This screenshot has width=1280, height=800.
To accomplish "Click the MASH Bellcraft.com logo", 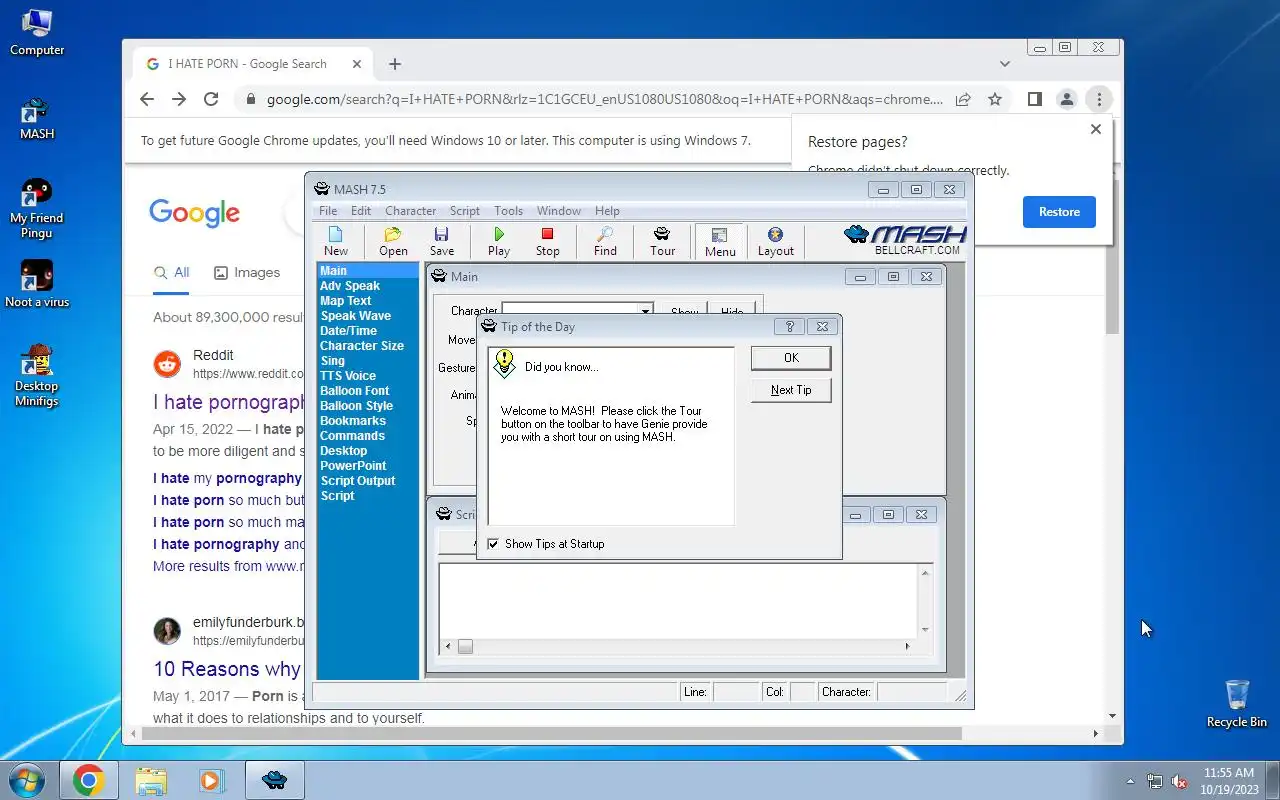I will point(905,240).
